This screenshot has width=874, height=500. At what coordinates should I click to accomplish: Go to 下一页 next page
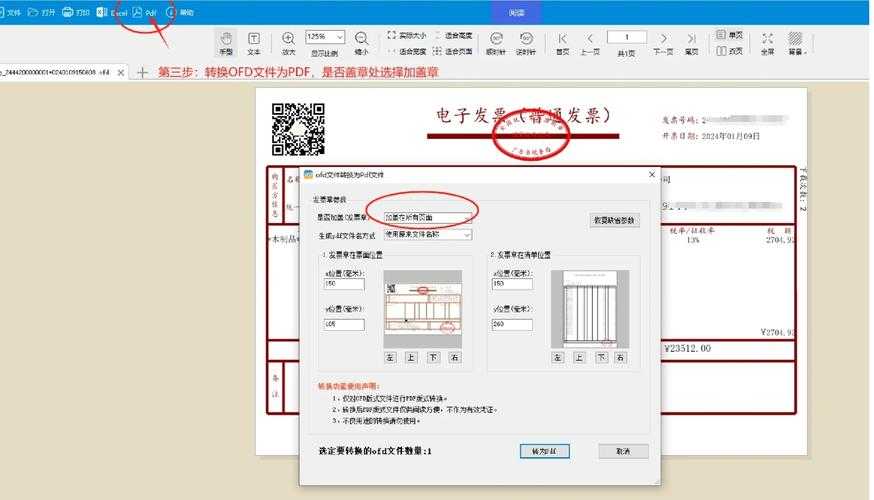pyautogui.click(x=663, y=43)
